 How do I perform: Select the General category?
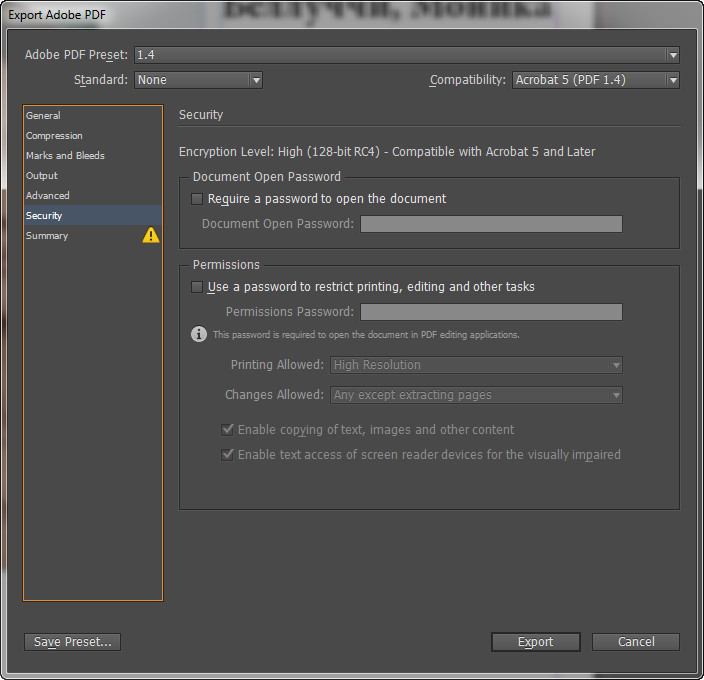(92, 115)
